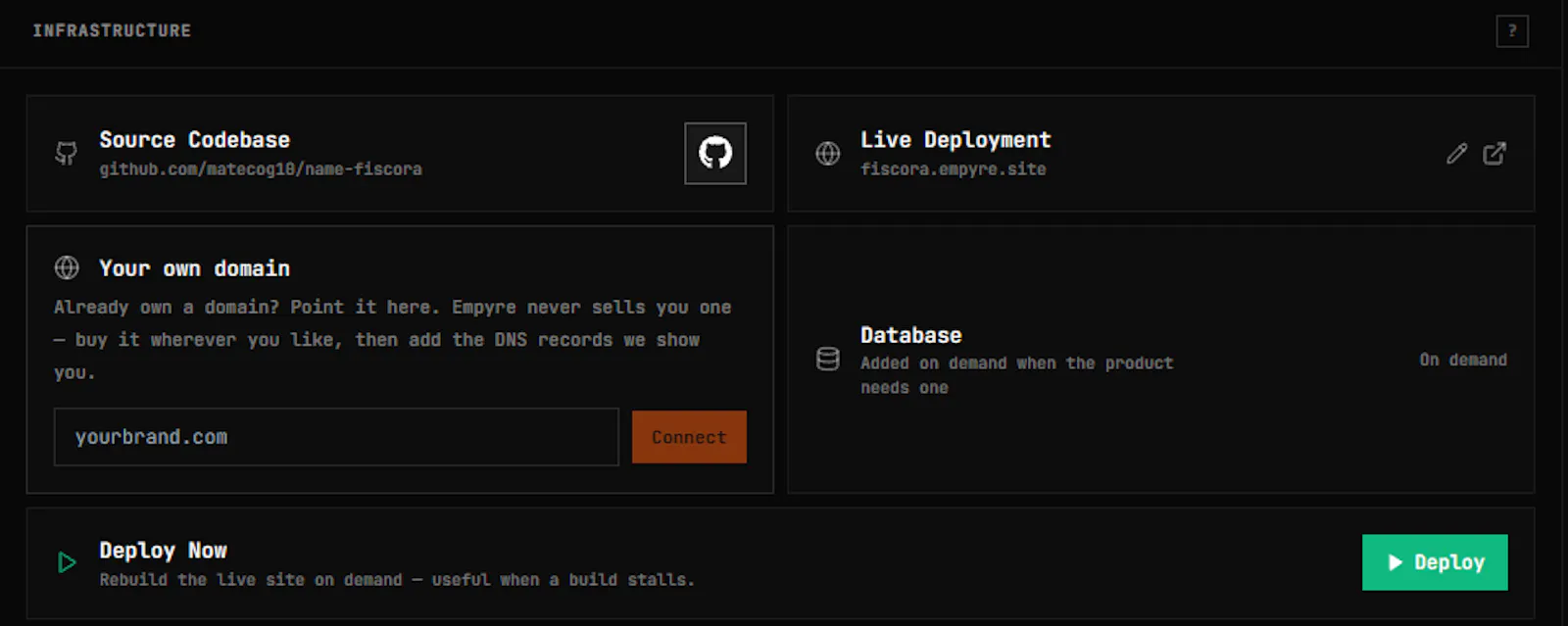Click the Database cylinder icon
Screen dimensions: 1568x626
tap(828, 360)
